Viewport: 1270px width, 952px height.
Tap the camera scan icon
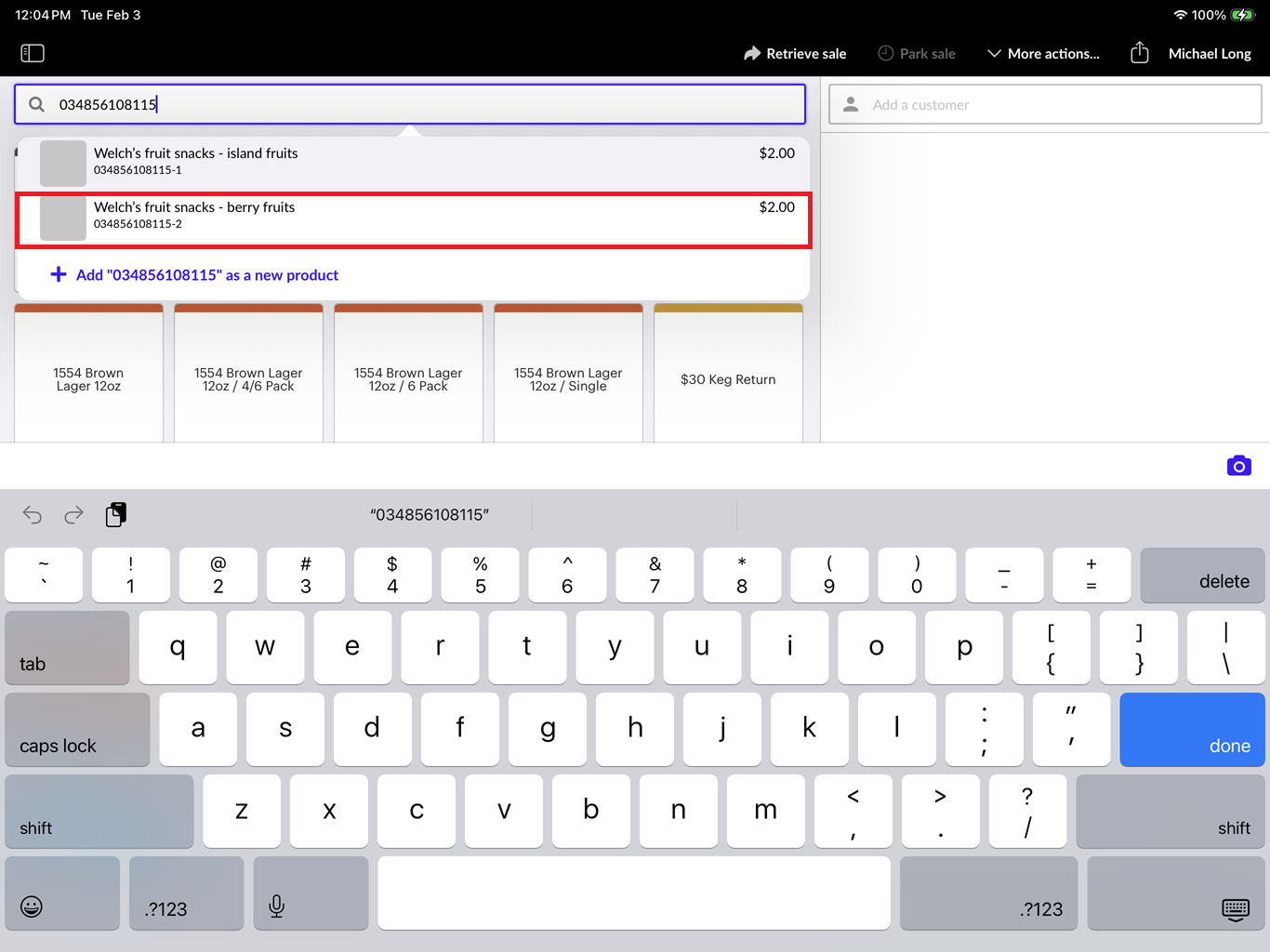pos(1239,466)
